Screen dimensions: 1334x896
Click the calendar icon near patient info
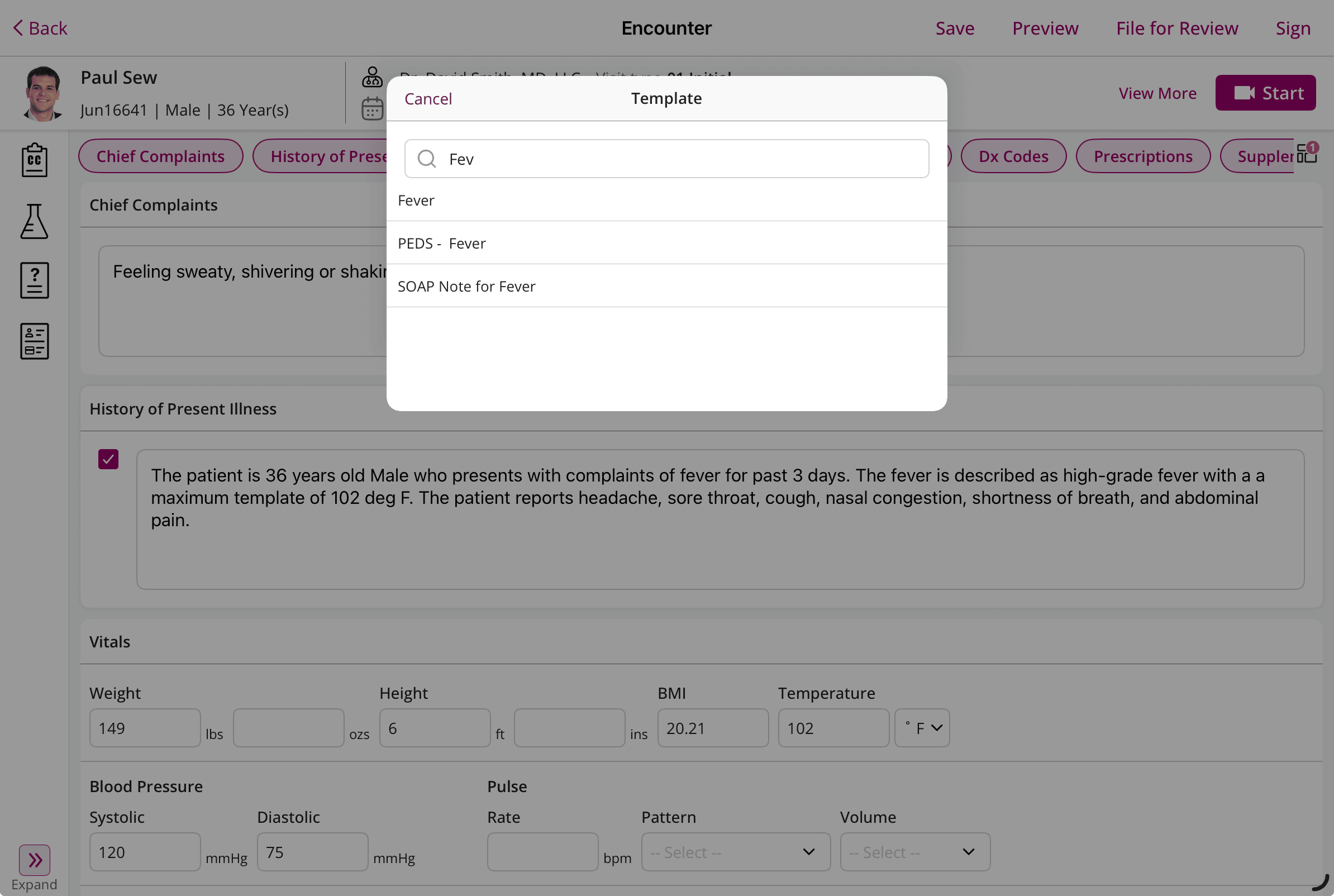coord(372,108)
